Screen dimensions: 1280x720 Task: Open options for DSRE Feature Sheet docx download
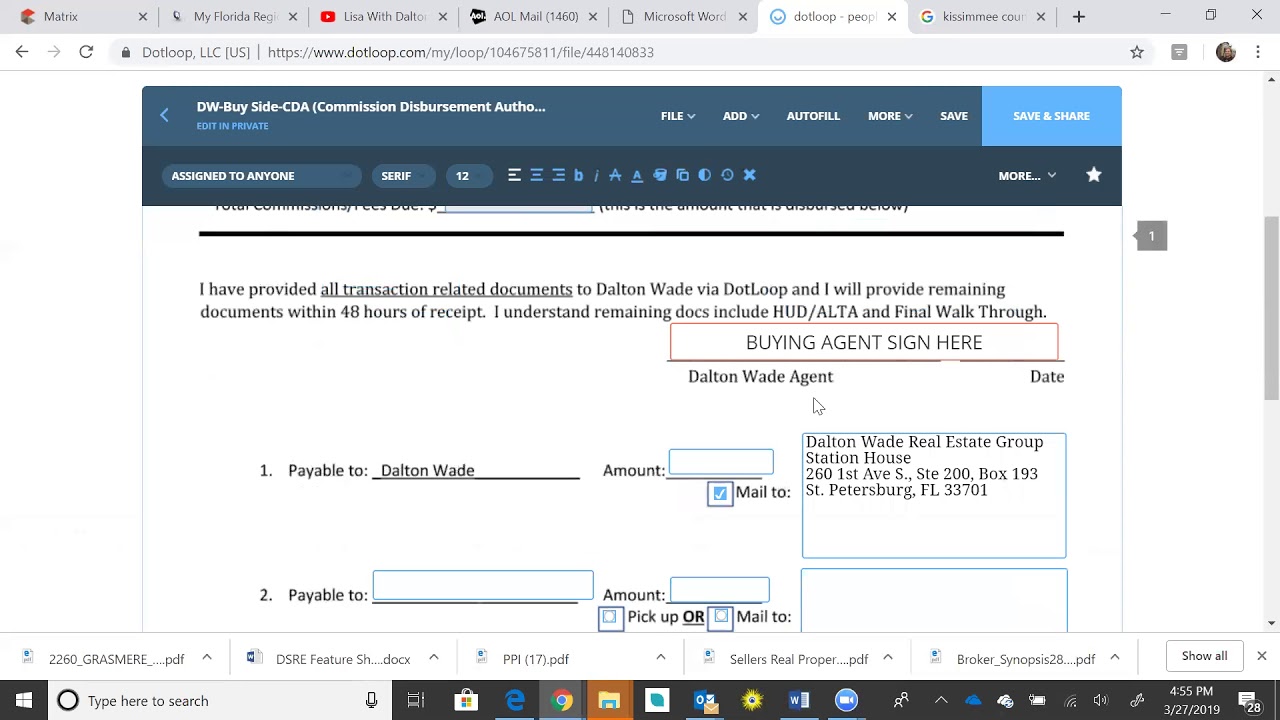point(434,657)
